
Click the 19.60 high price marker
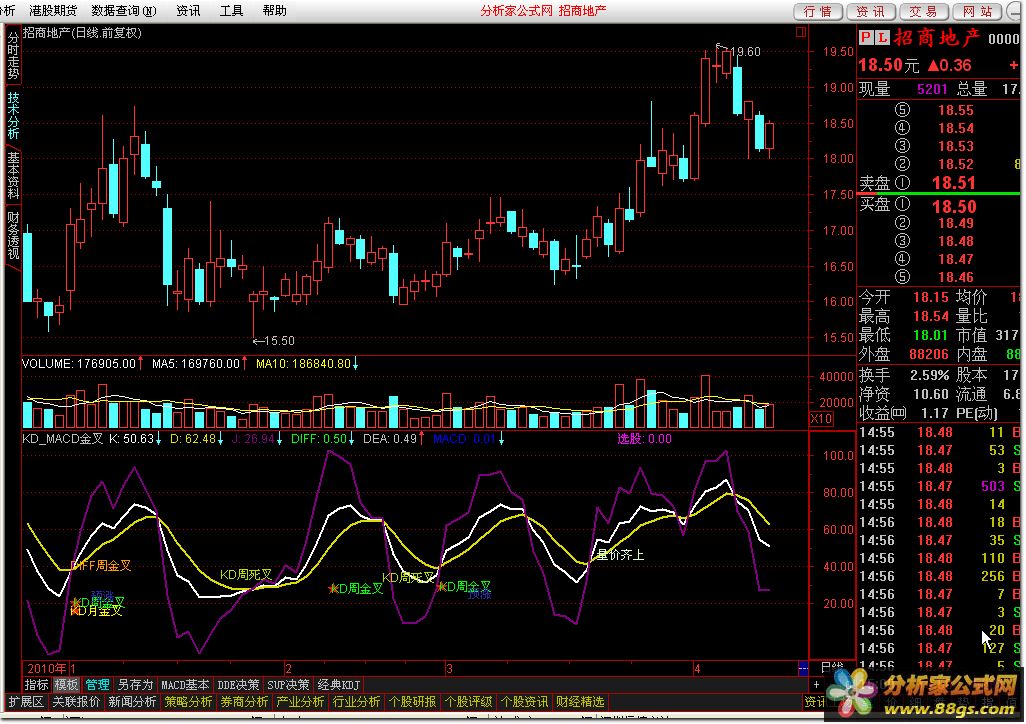click(x=745, y=52)
